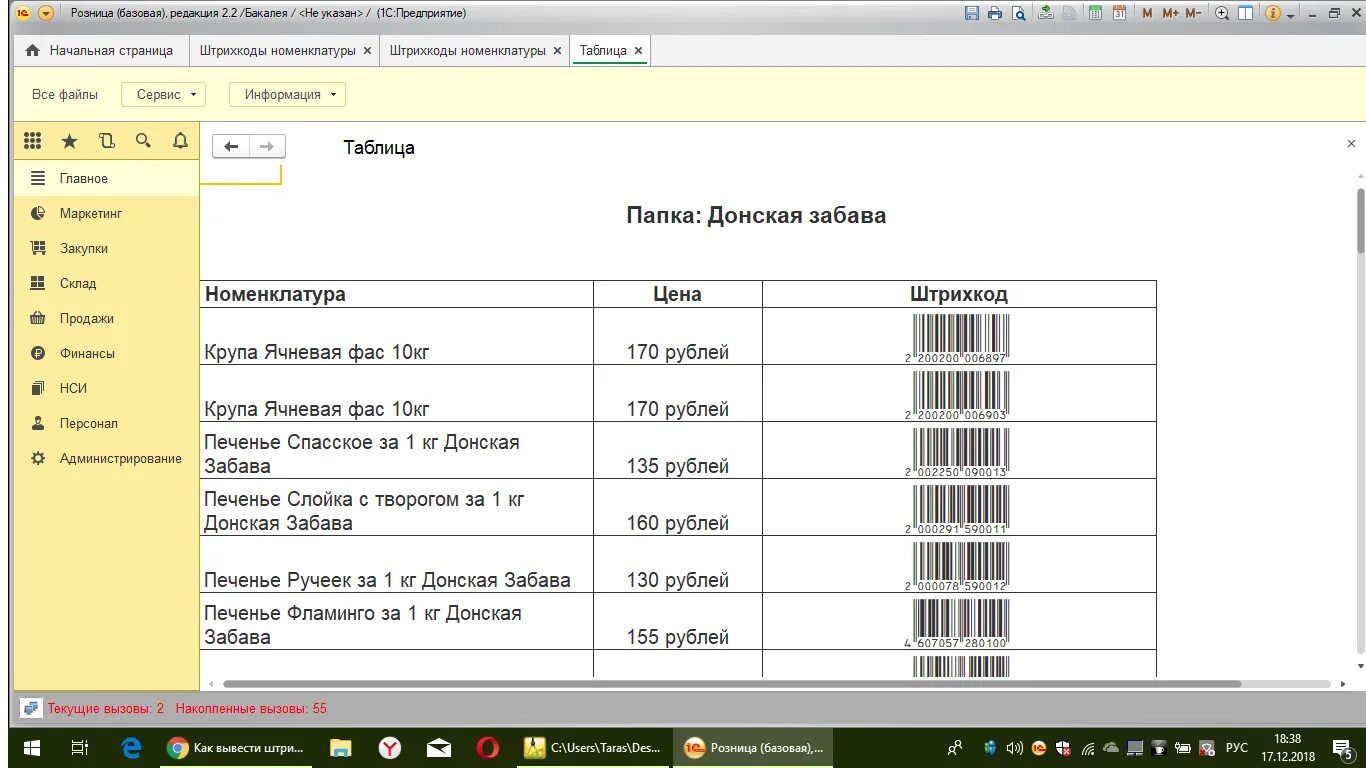The width and height of the screenshot is (1366, 768).
Task: Click the M- memory subtract button
Action: [1193, 13]
